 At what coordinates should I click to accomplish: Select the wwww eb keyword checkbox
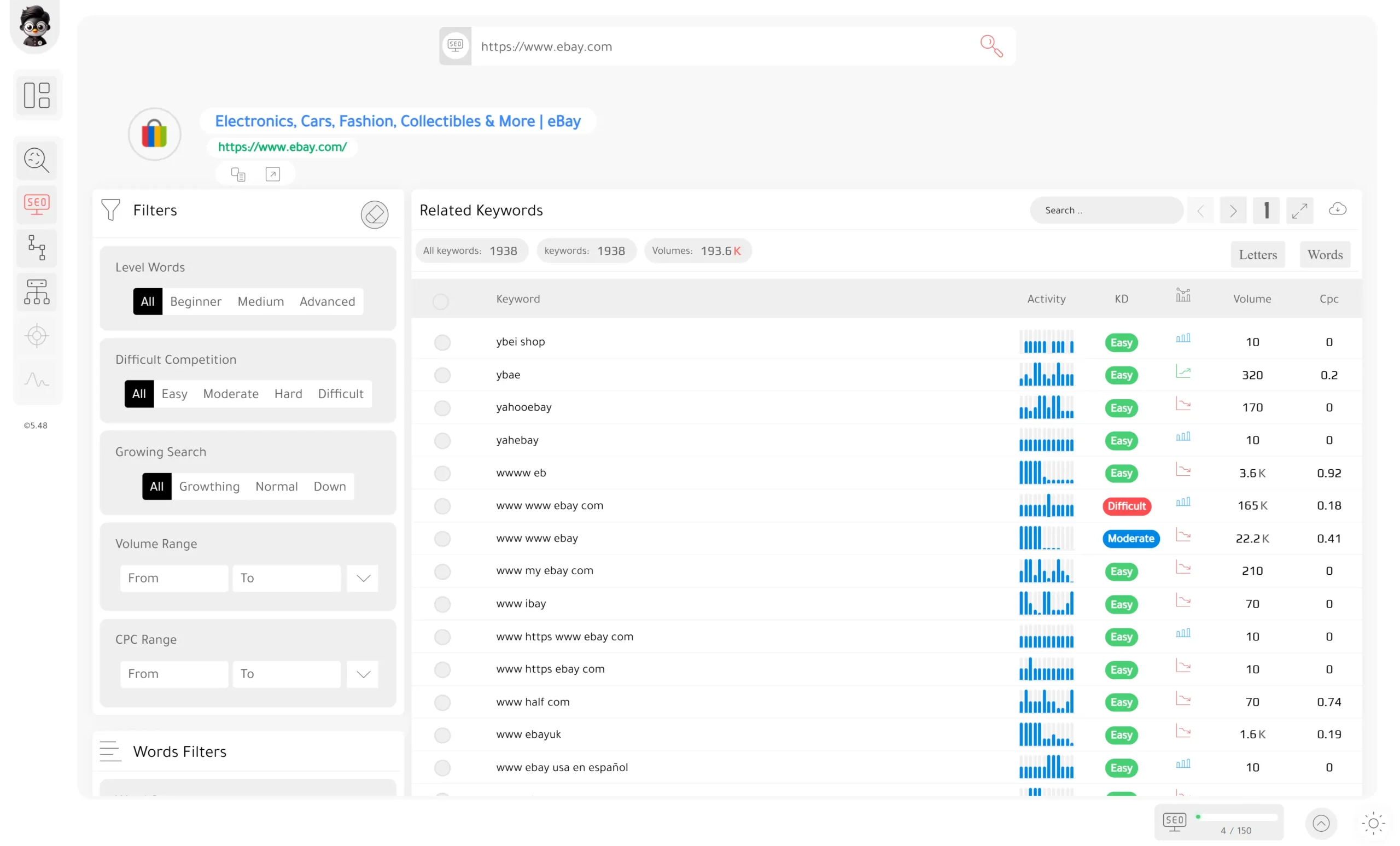tap(442, 473)
